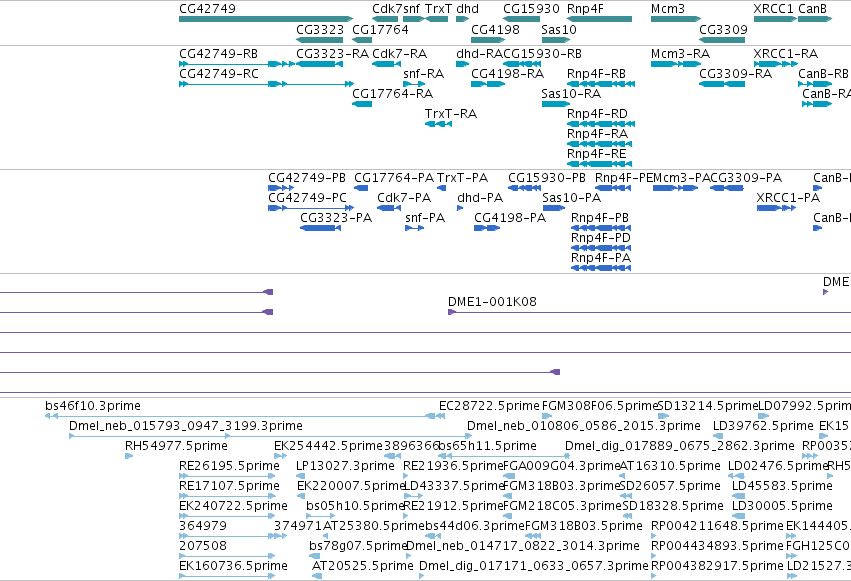Screen dimensions: 851x581
Task: Select the CG42749 gene bar
Action: (x=266, y=19)
